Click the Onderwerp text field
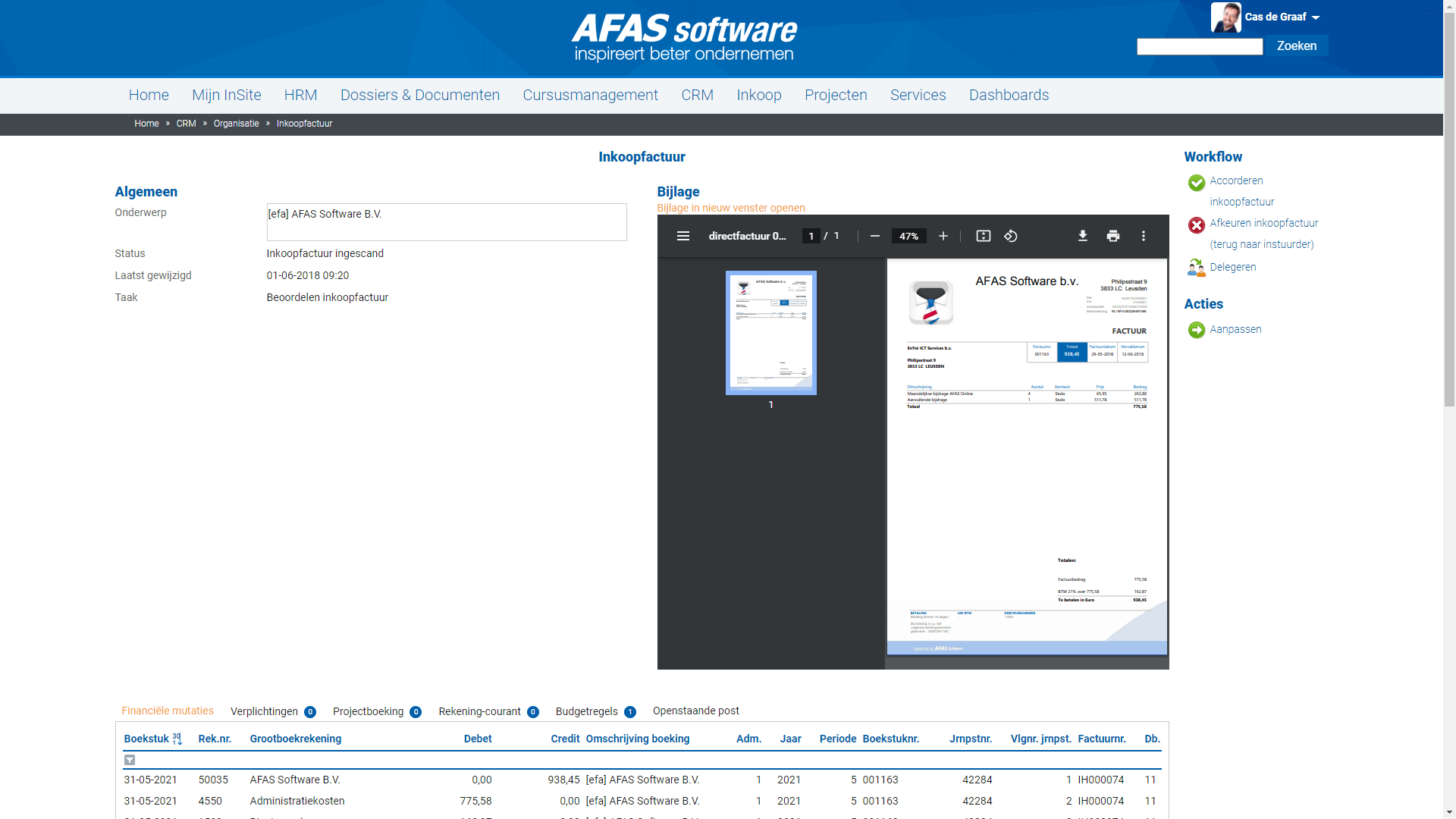 [x=446, y=222]
